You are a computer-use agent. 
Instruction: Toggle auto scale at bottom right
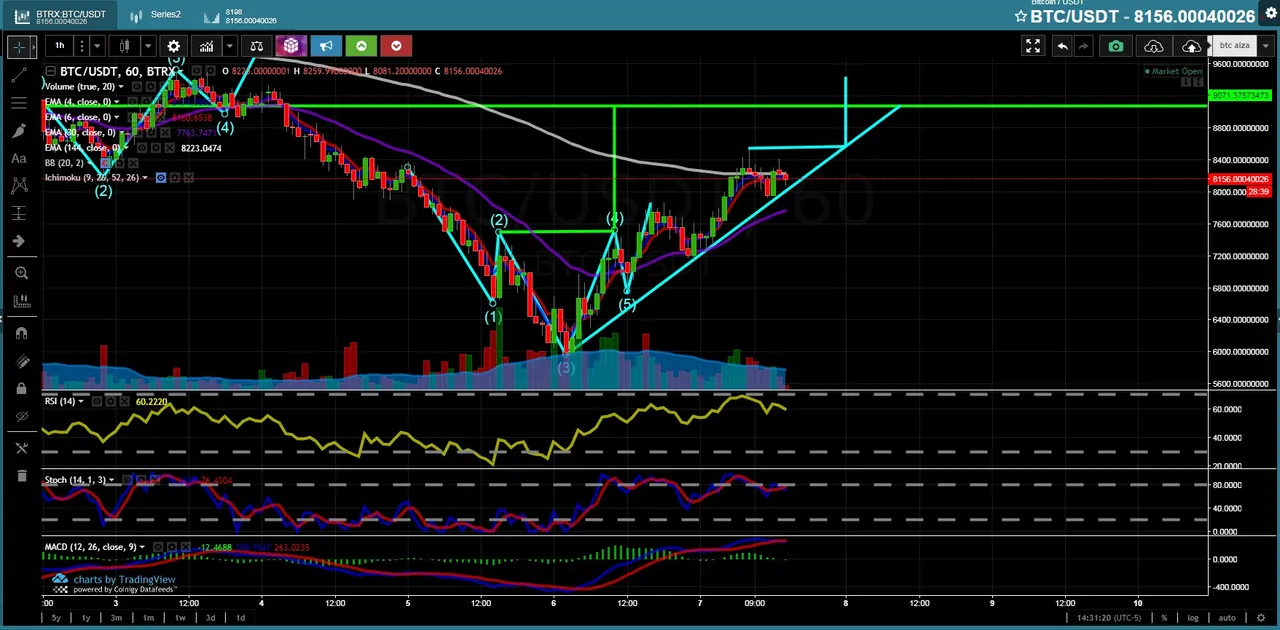(1227, 617)
